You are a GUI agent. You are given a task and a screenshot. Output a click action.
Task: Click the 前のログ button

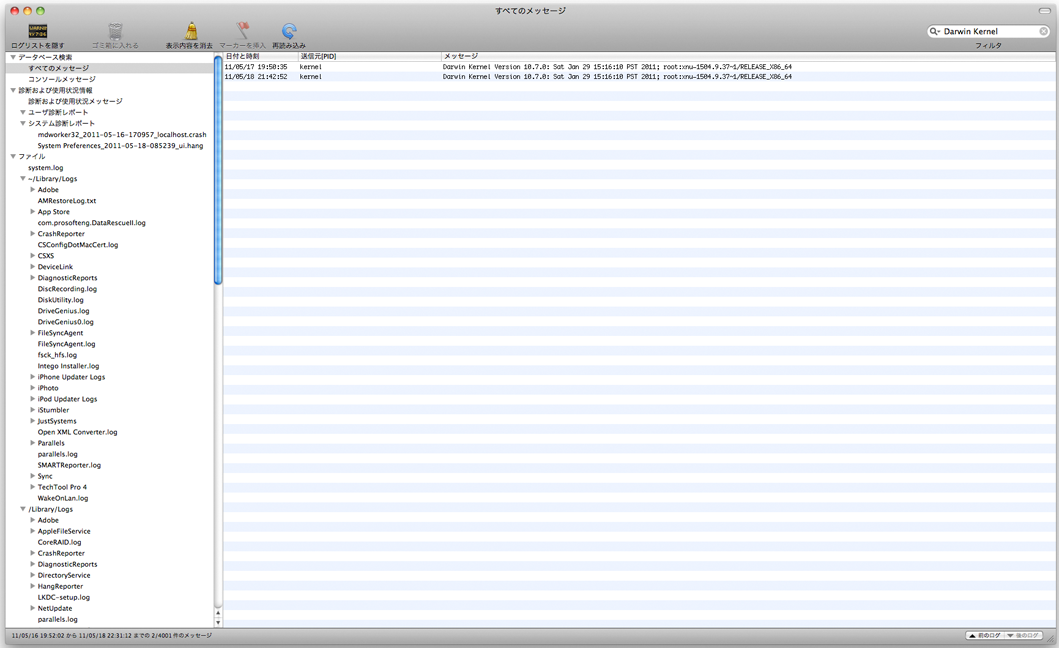pos(985,635)
